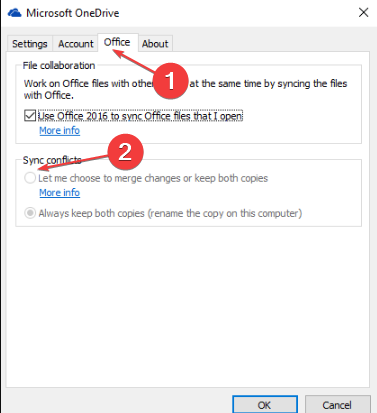
Task: Click the 'Work on Office files' description text
Action: (x=185, y=89)
